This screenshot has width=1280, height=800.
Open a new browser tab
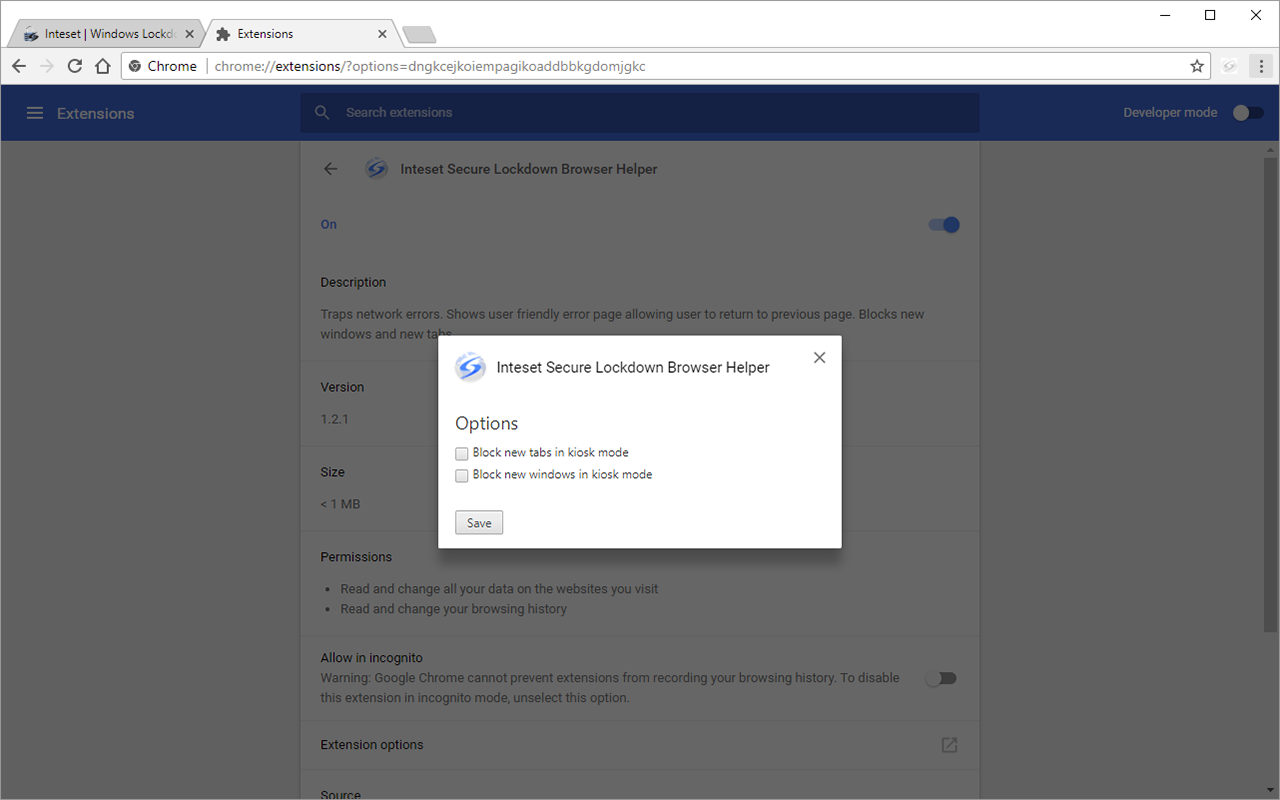[419, 35]
